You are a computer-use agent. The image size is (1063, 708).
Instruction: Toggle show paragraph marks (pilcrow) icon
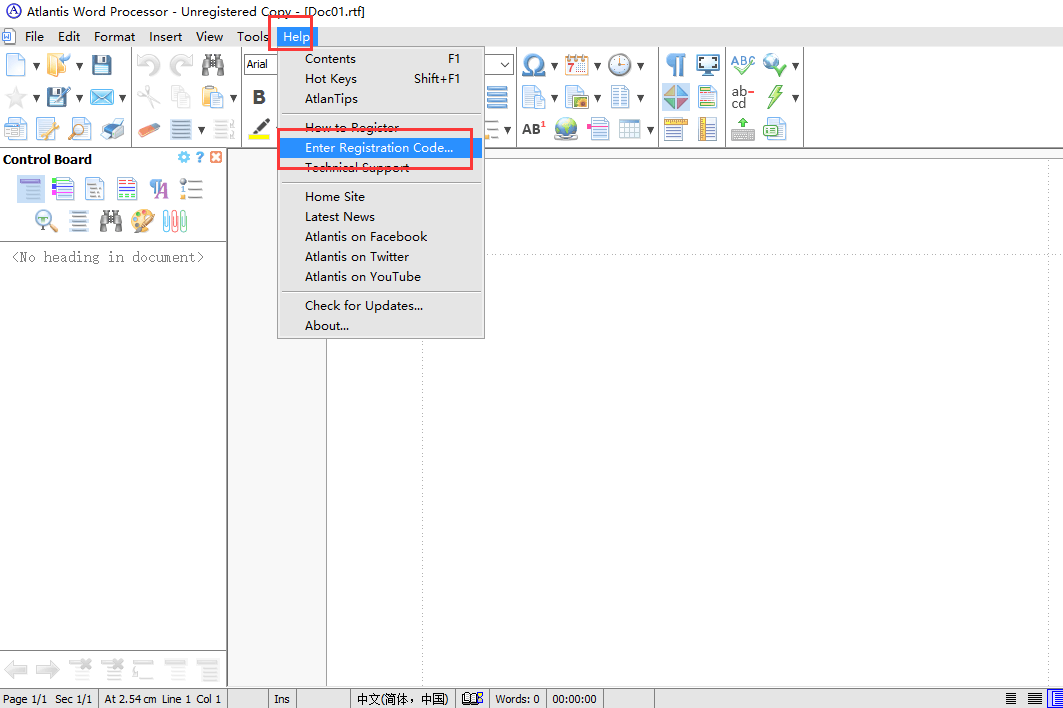pyautogui.click(x=676, y=66)
